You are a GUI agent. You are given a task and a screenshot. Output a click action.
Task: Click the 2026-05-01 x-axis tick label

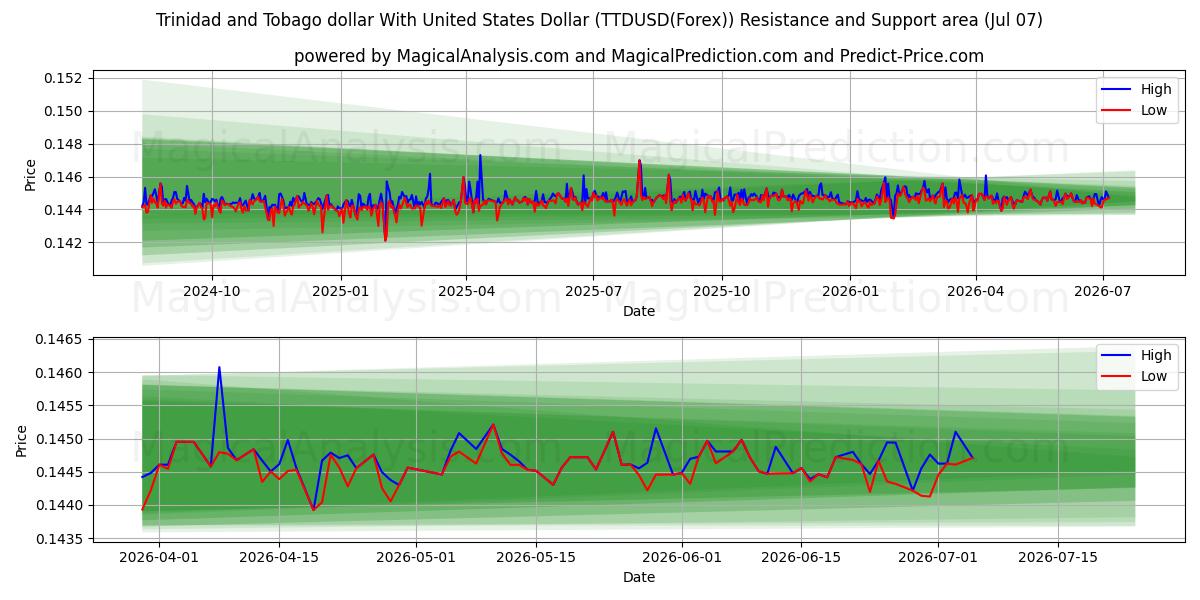click(x=415, y=557)
